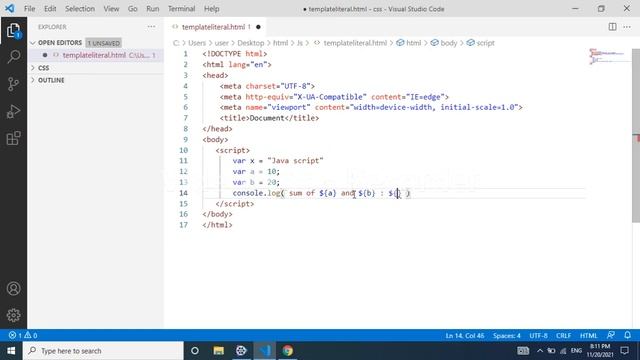Click the unsaved dot on the templateliteral.html tab
The width and height of the screenshot is (640, 360).
click(x=258, y=27)
